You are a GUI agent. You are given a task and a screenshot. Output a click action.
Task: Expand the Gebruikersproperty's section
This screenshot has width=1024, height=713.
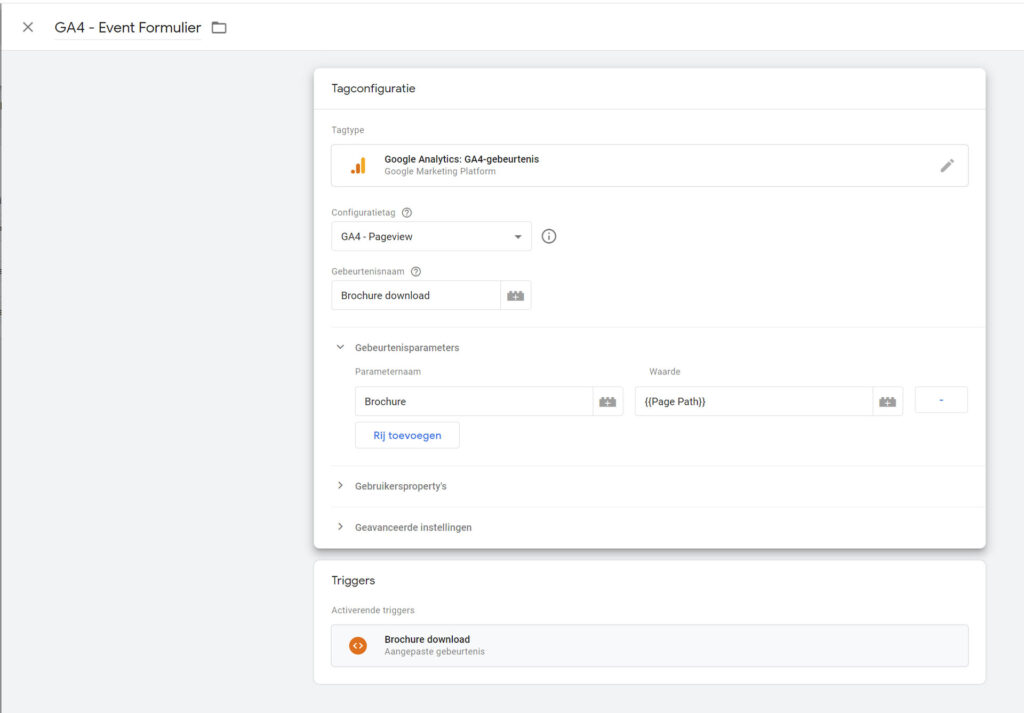[x=340, y=486]
